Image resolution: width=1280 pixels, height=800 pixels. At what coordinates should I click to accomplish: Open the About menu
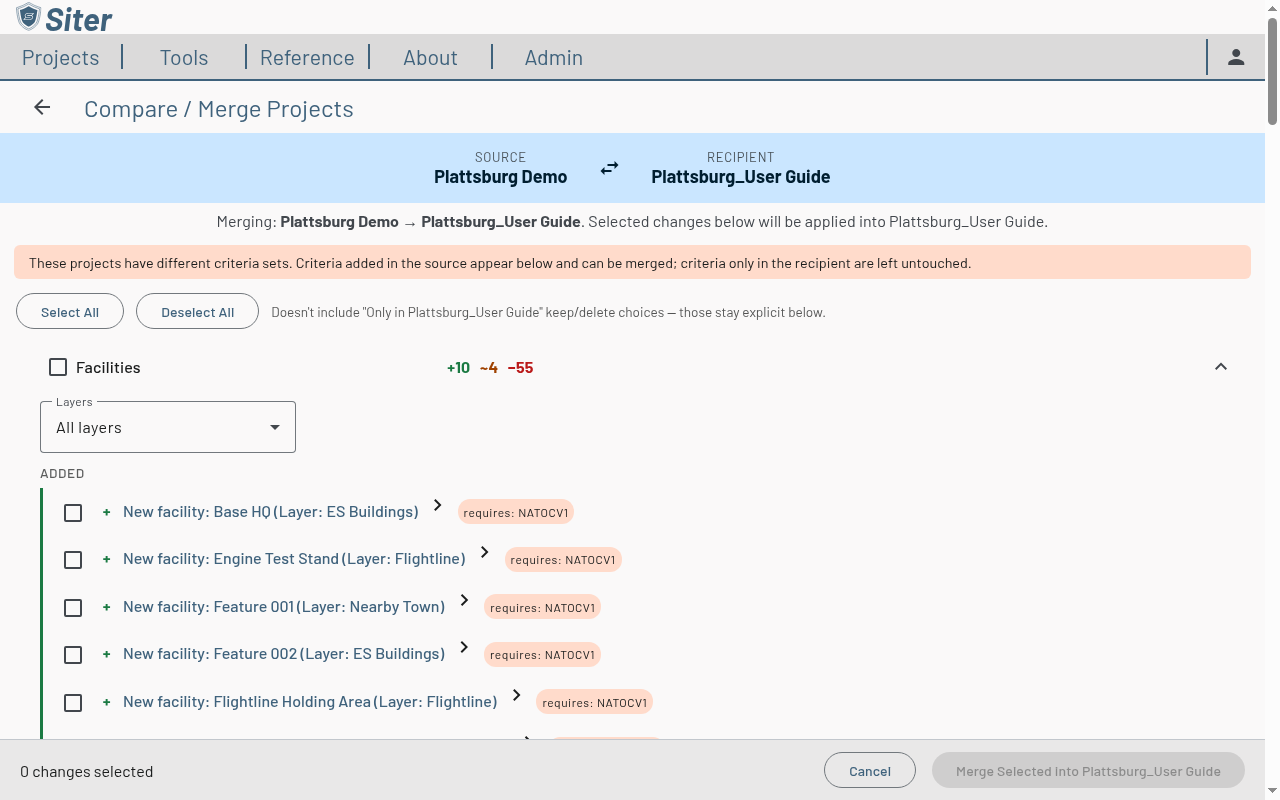tap(430, 57)
